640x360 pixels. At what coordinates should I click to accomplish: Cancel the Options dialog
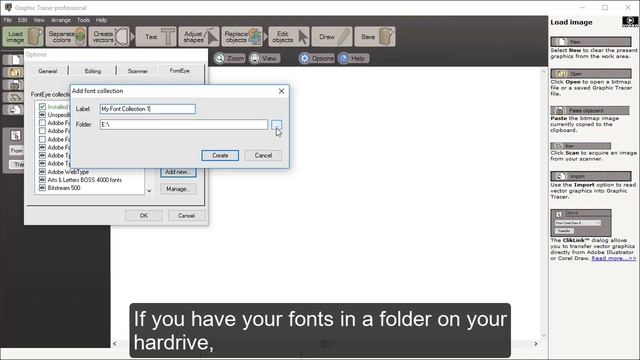[x=186, y=216]
